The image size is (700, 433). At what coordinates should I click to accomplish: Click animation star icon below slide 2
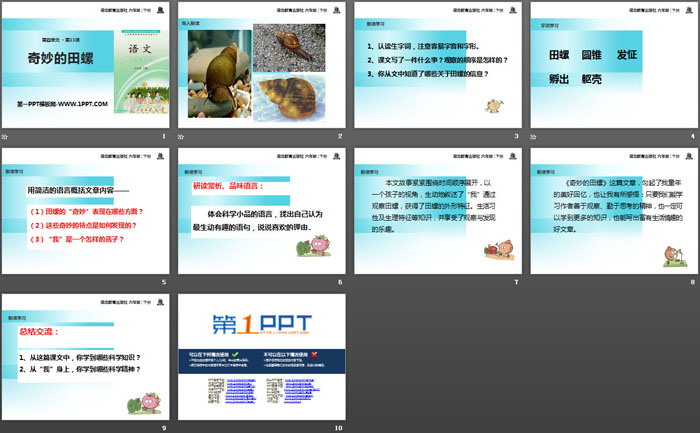(181, 136)
